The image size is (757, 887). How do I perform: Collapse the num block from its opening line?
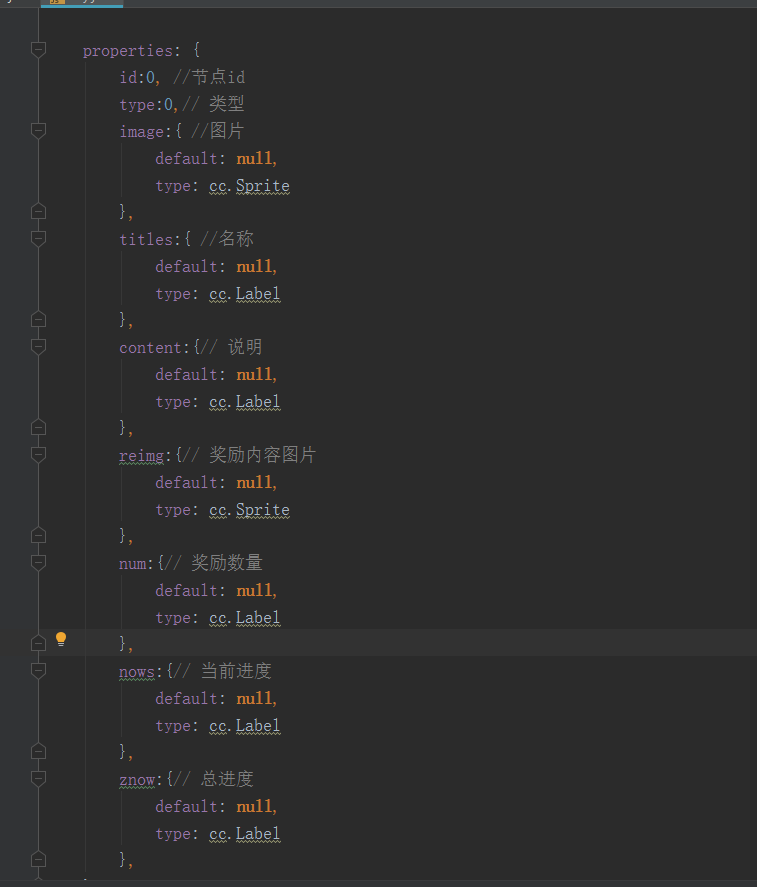pyautogui.click(x=38, y=563)
